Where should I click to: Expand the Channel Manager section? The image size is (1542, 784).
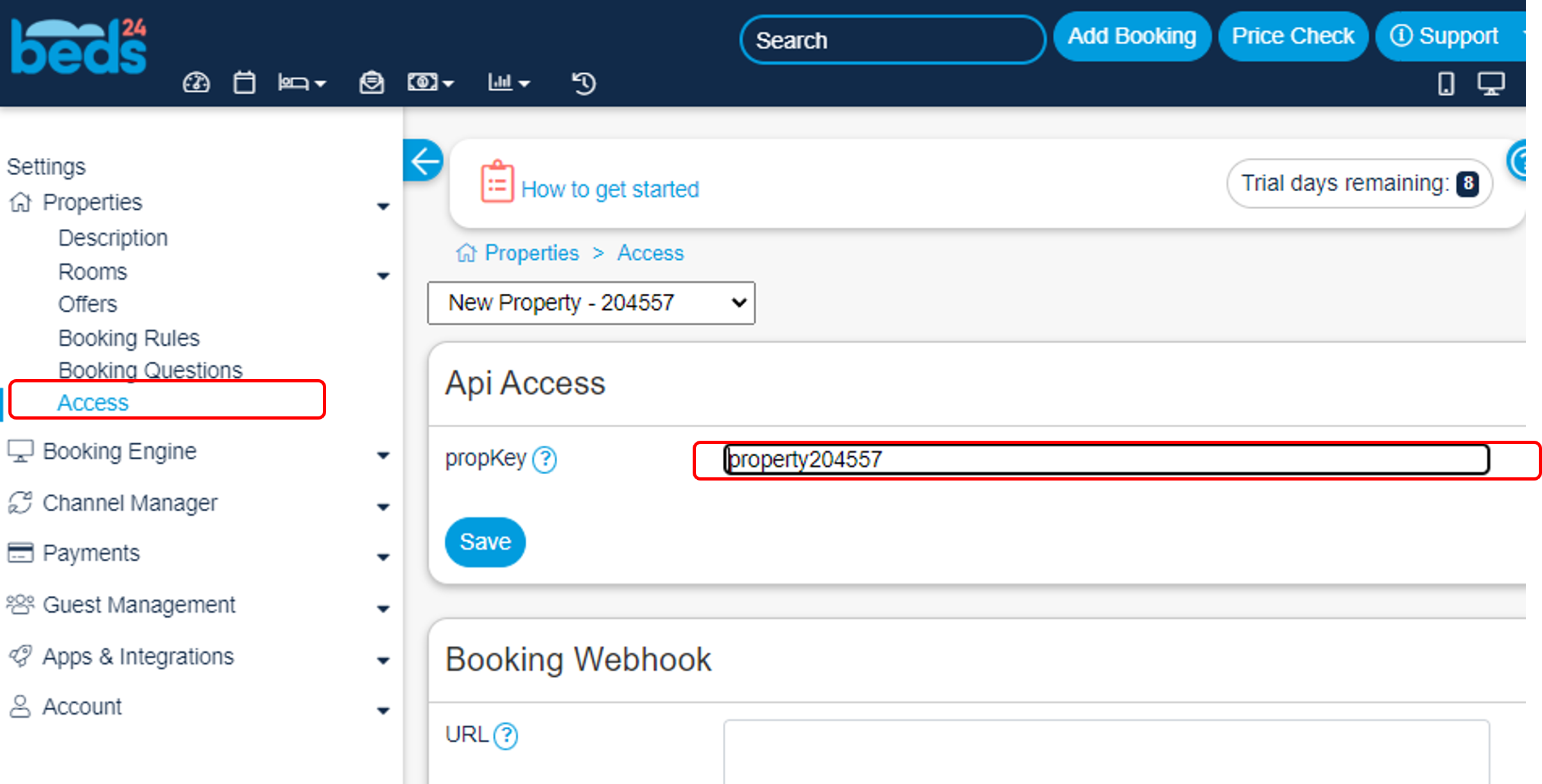tap(130, 504)
